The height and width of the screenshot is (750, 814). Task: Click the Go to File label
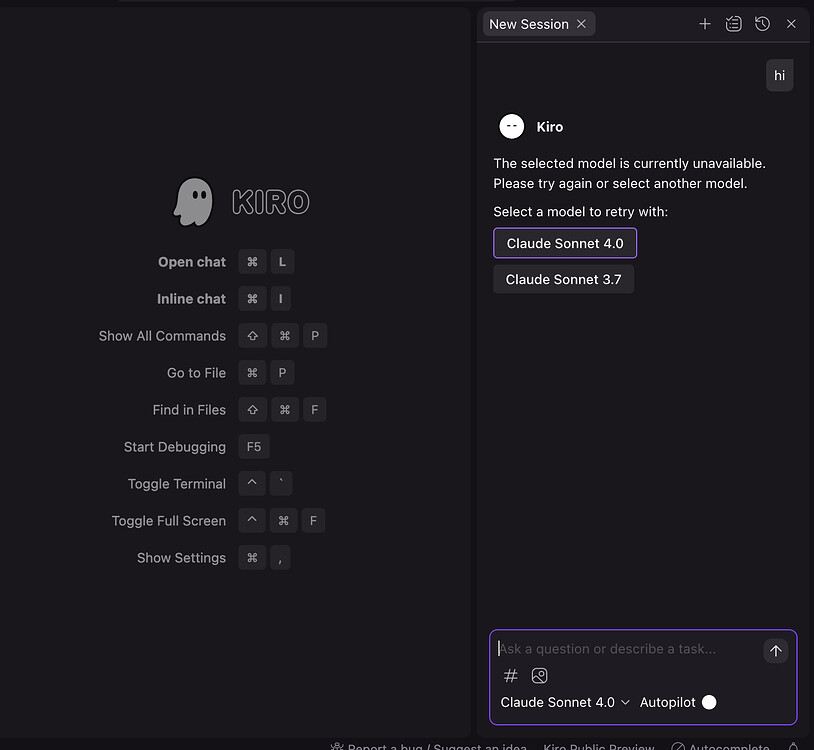point(196,373)
